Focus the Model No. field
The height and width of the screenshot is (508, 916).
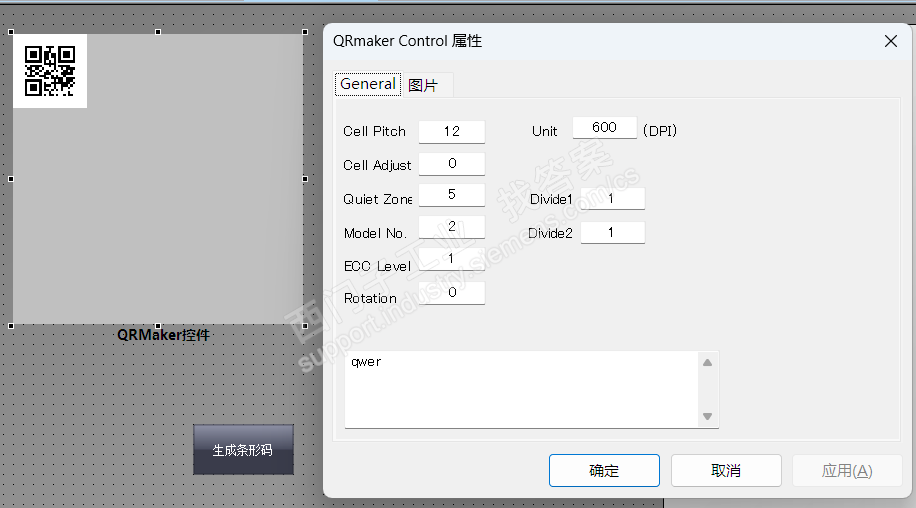451,227
